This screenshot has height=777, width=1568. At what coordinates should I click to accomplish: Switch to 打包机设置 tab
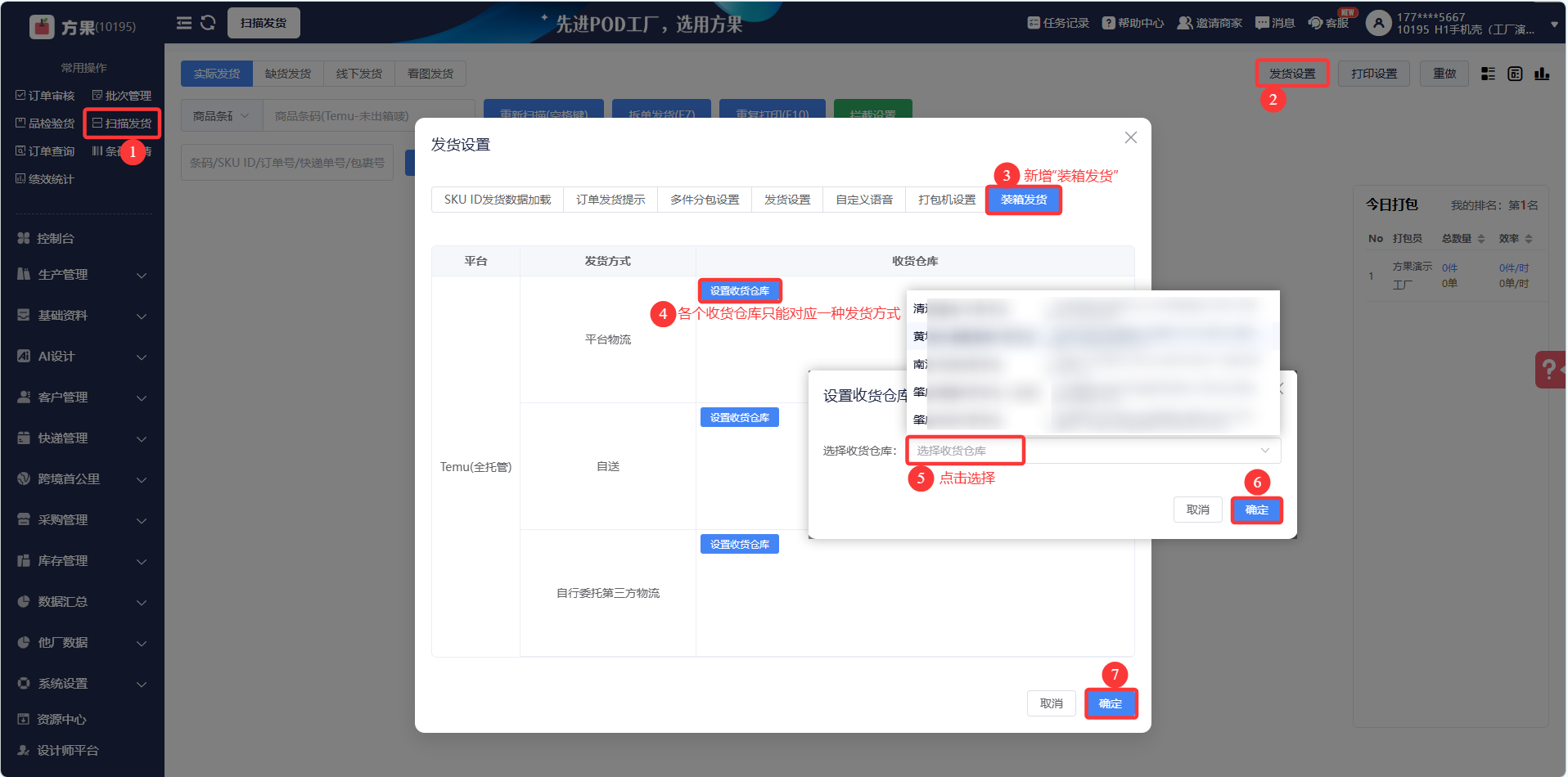[947, 200]
